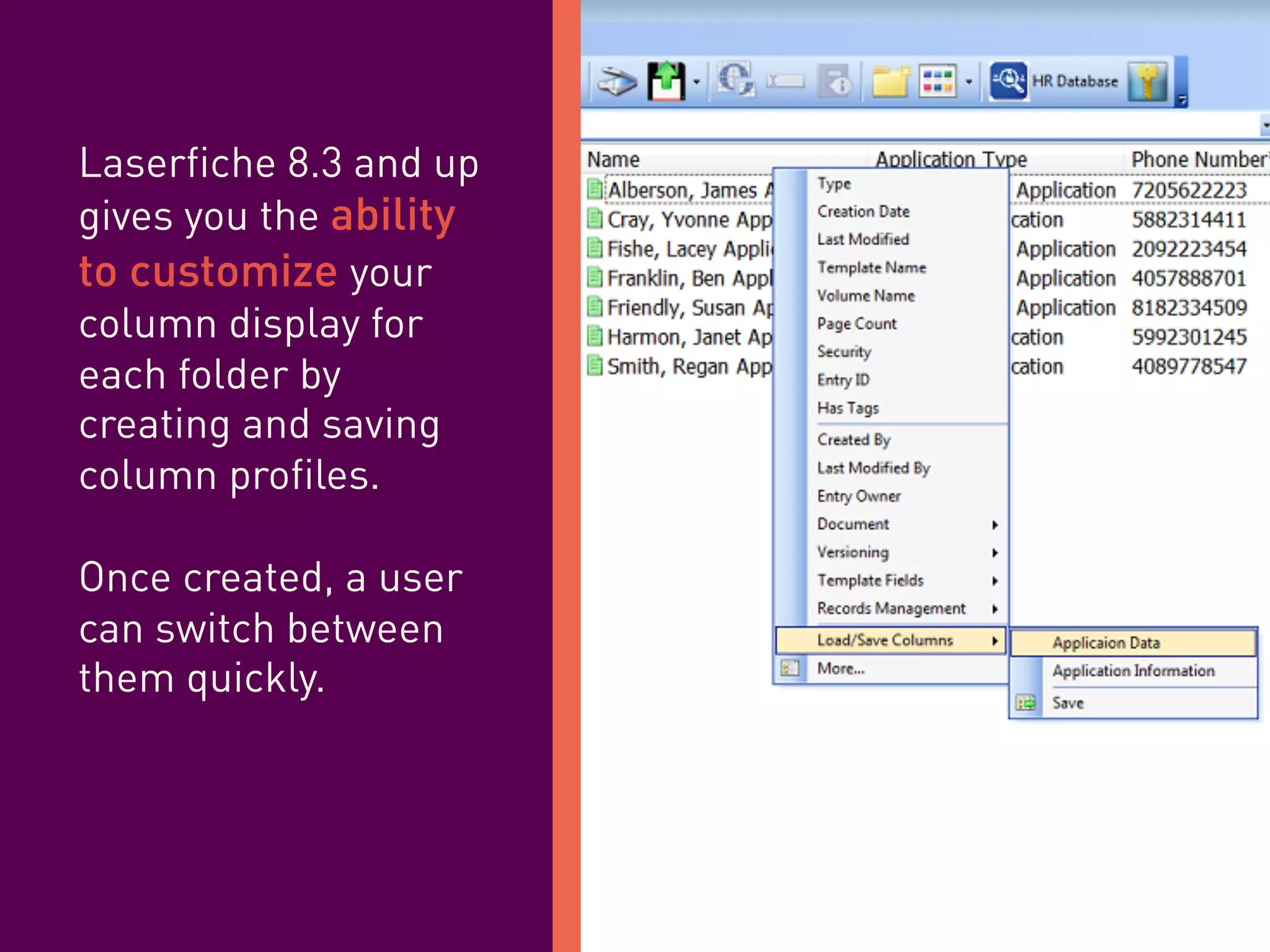Expand the toolbar options overflow arrow

click(1182, 99)
